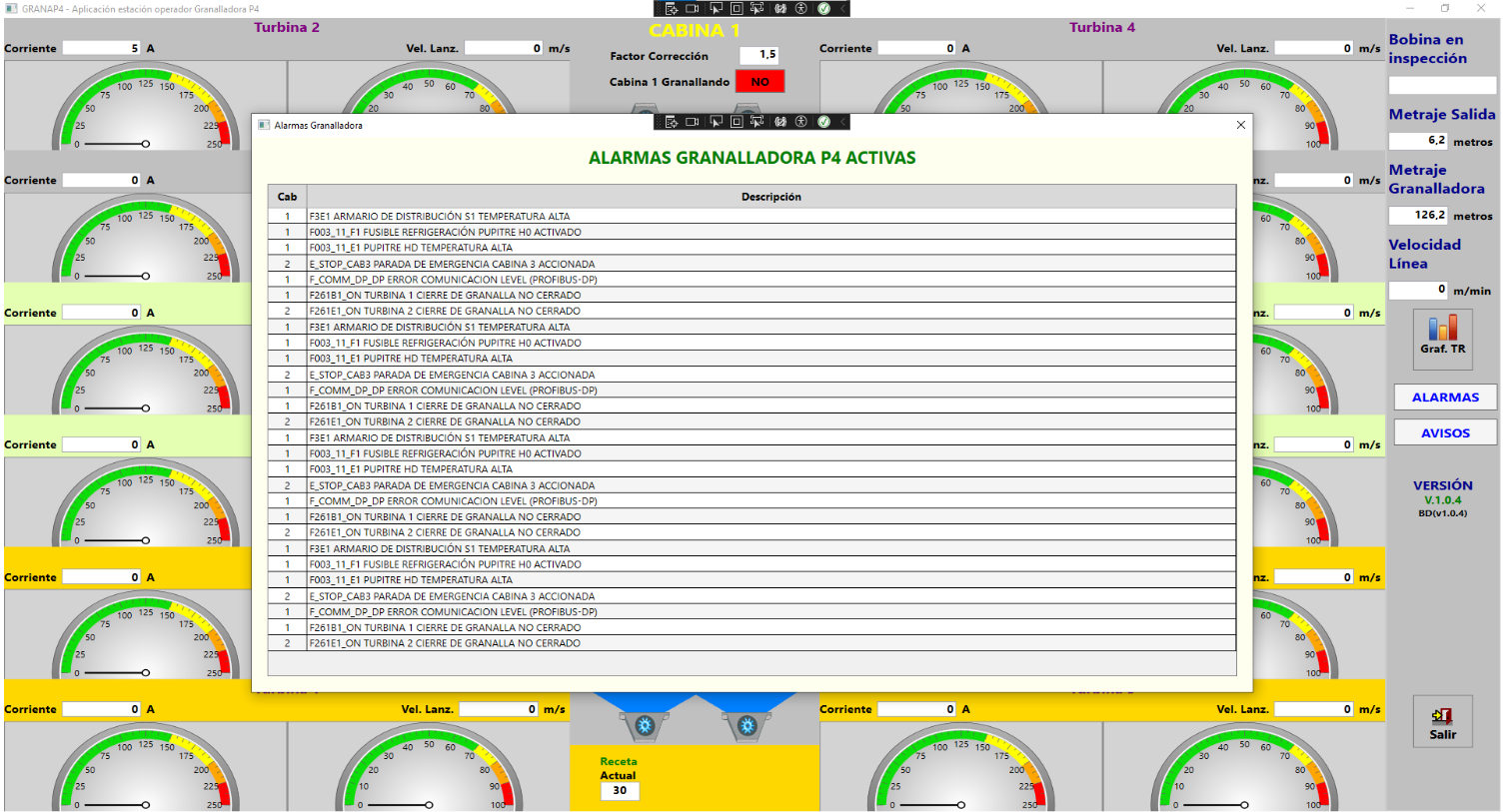Screen dimensions: 1504x812
Task: Click the Velocidad Línea value field
Action: click(x=1418, y=290)
